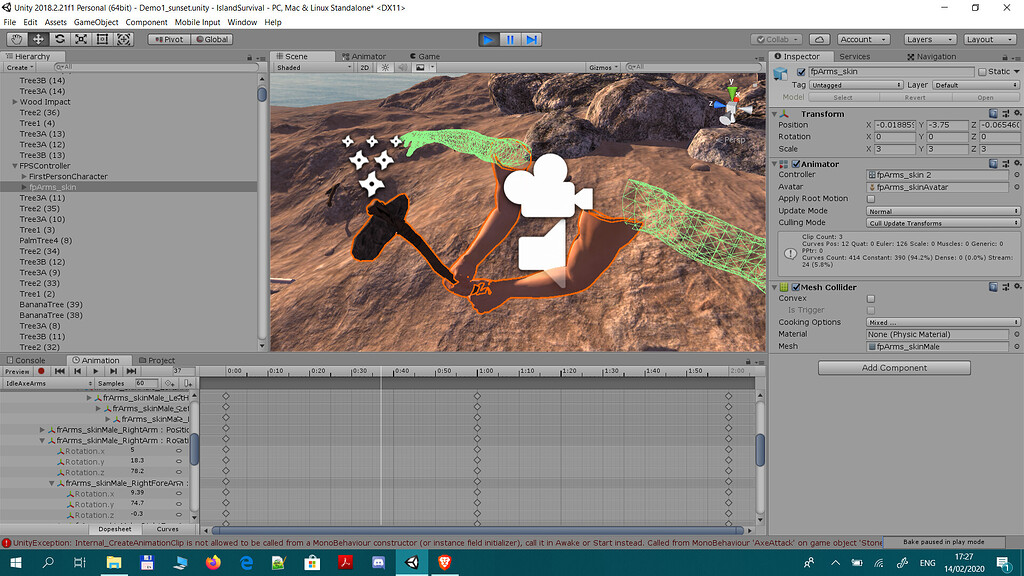Open the Update Mode dropdown in Animator
The width and height of the screenshot is (1024, 576).
940,211
